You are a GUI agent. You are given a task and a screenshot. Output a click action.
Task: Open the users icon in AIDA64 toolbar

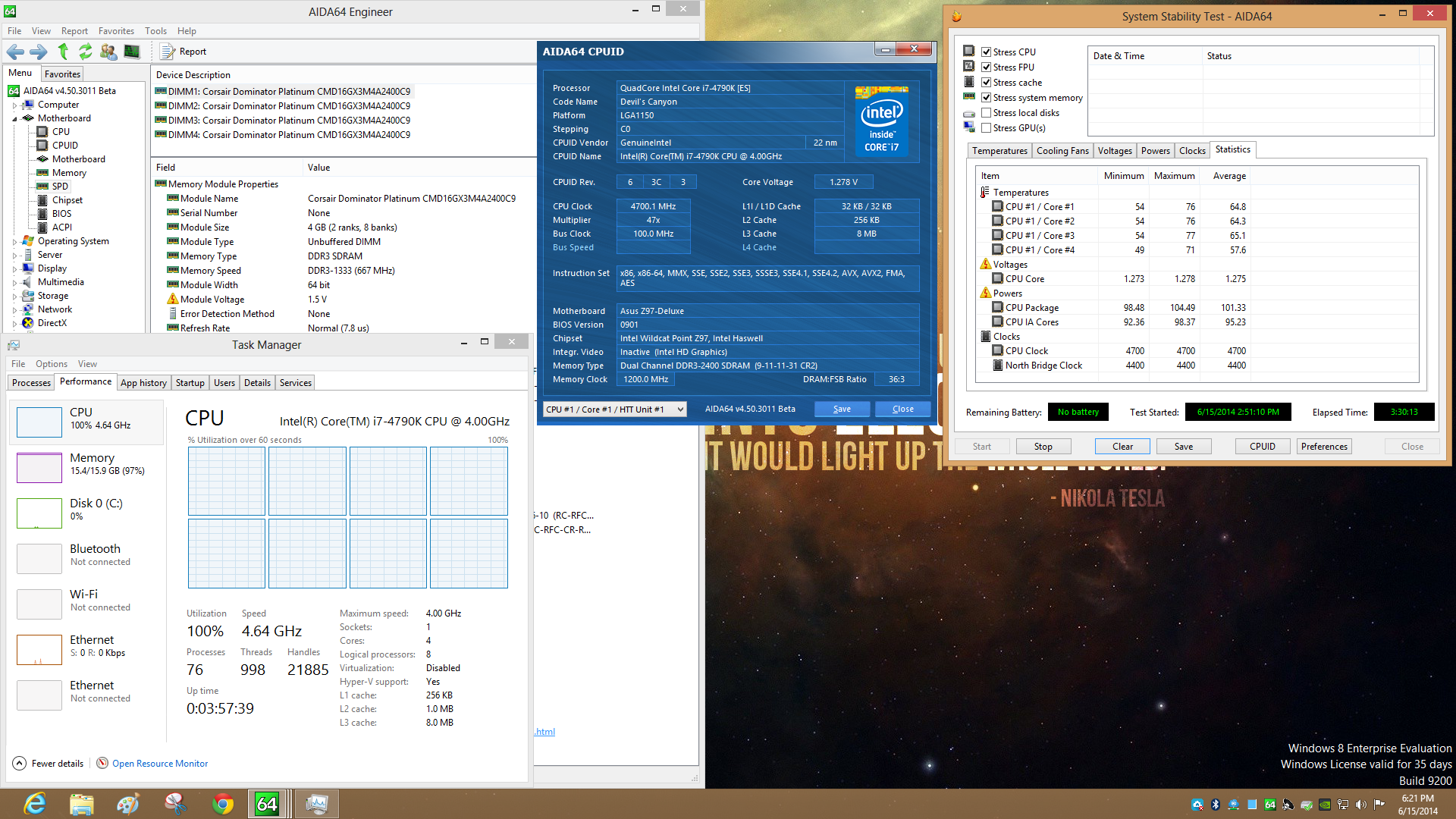click(x=108, y=52)
